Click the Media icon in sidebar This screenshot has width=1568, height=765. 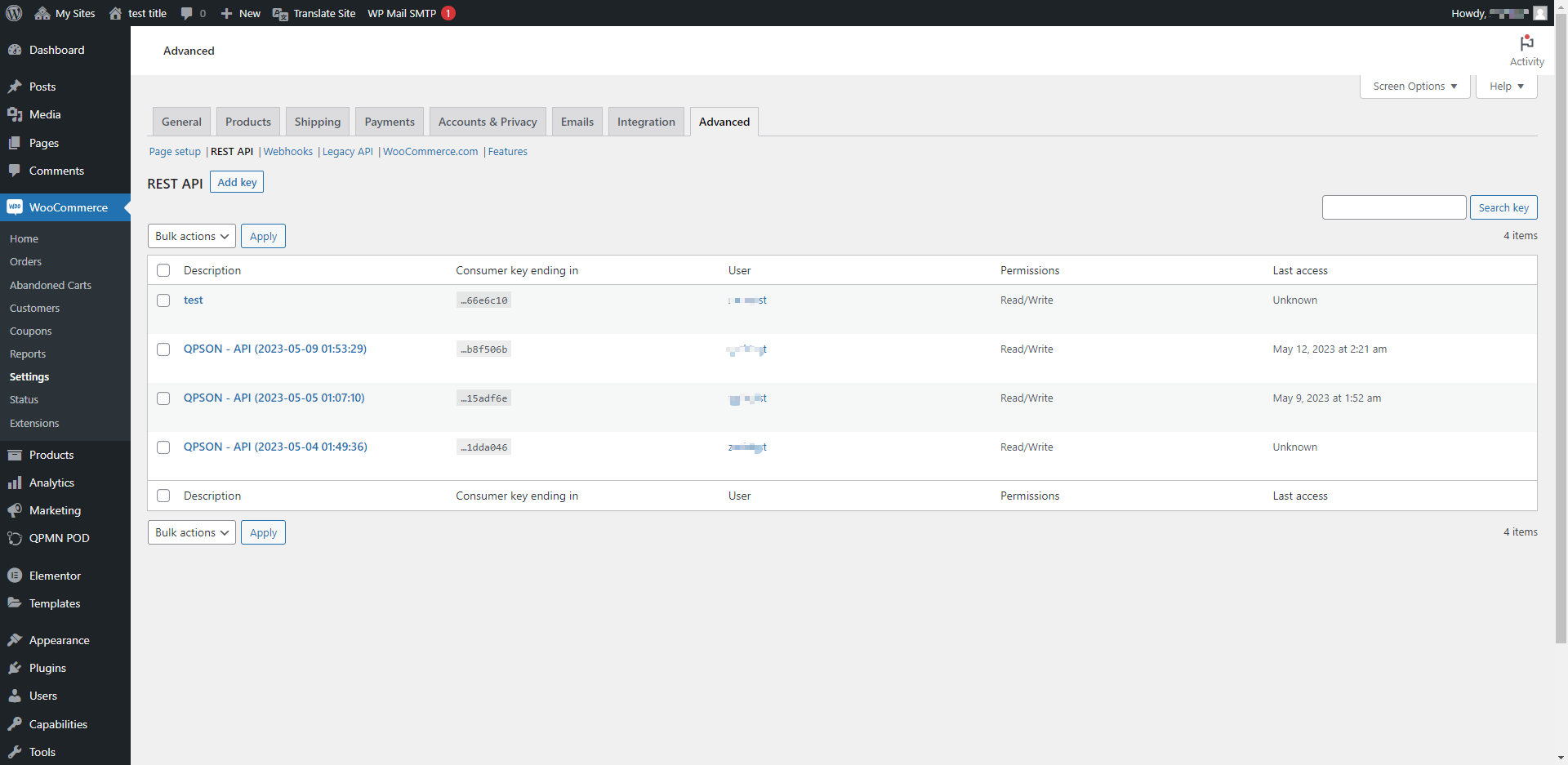pos(15,114)
